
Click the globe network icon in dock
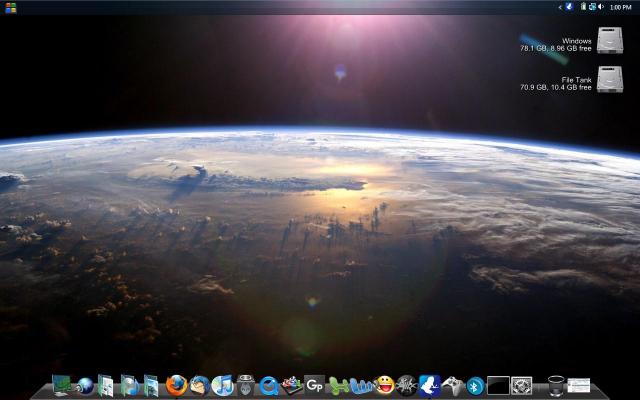85,385
